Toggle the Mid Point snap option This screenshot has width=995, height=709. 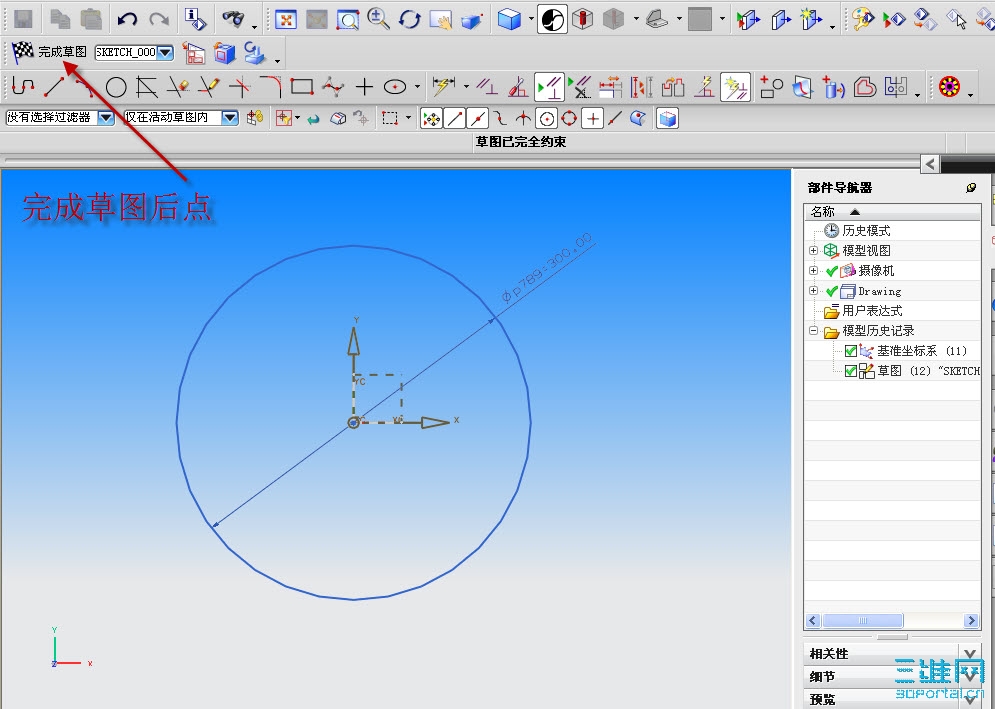pyautogui.click(x=478, y=118)
